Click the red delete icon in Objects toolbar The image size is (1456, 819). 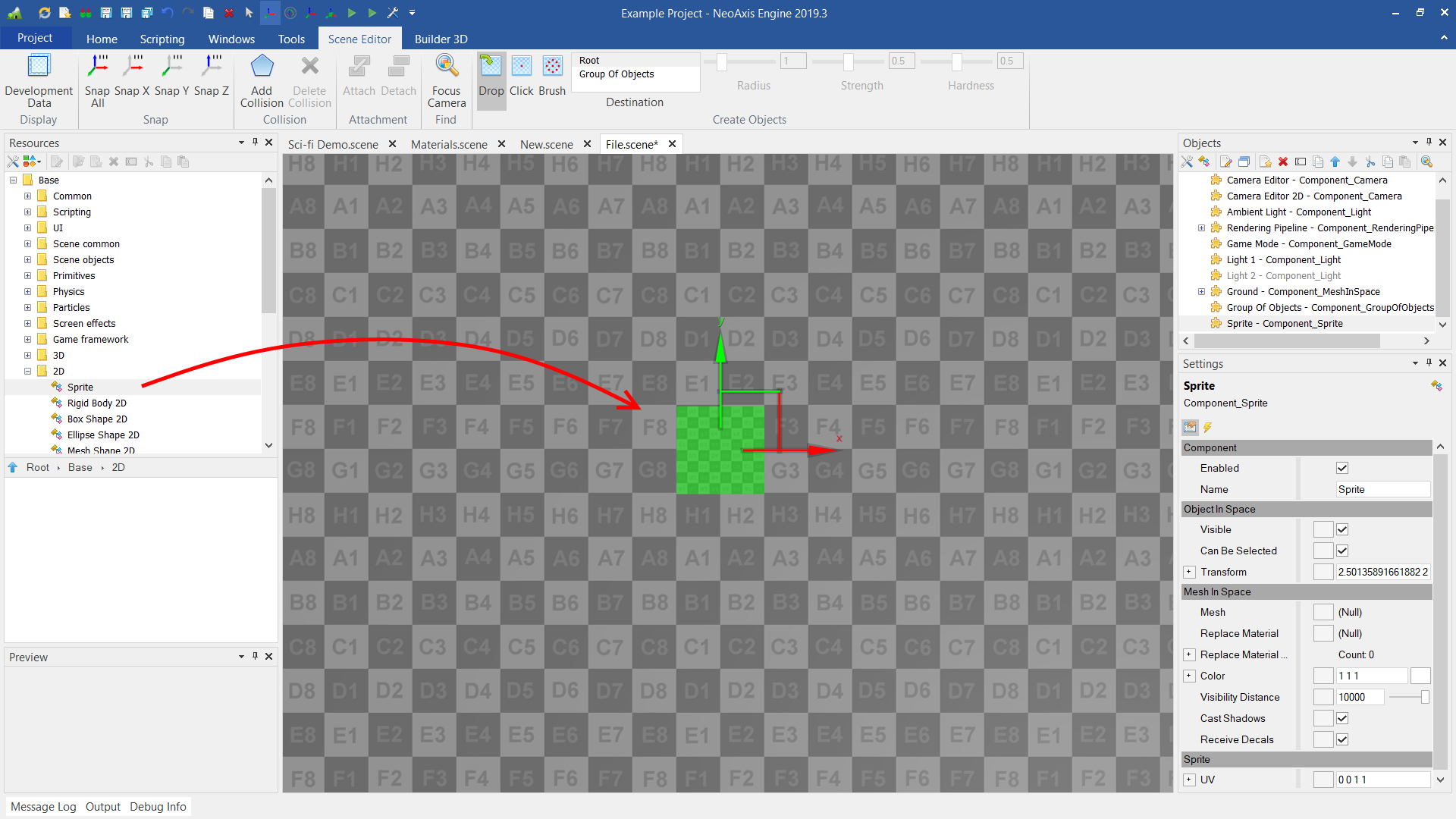[x=1283, y=162]
